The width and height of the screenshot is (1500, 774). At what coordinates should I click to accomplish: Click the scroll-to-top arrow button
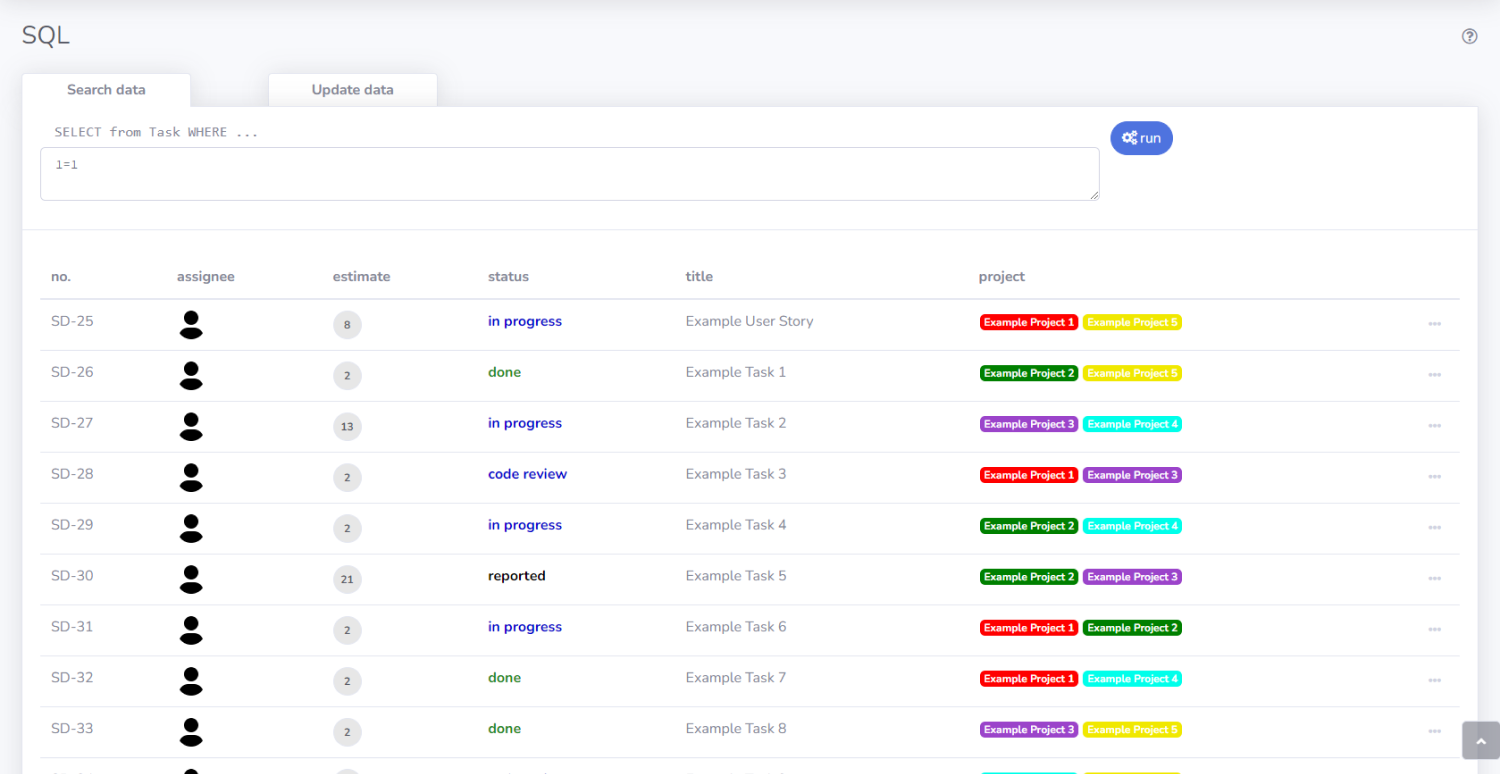(x=1481, y=741)
